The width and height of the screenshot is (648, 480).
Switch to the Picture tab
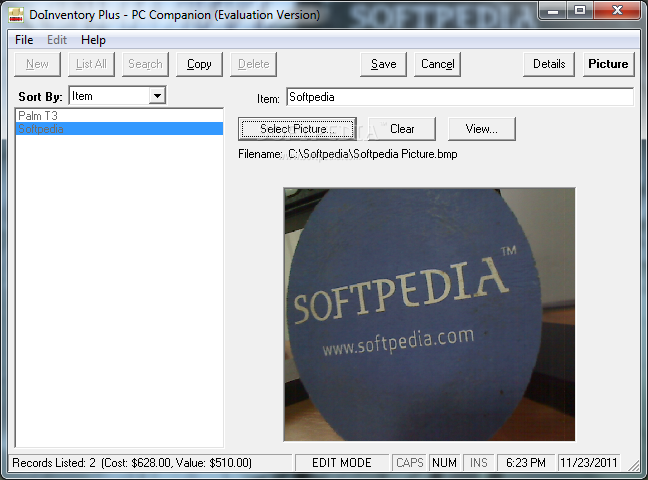coord(608,64)
